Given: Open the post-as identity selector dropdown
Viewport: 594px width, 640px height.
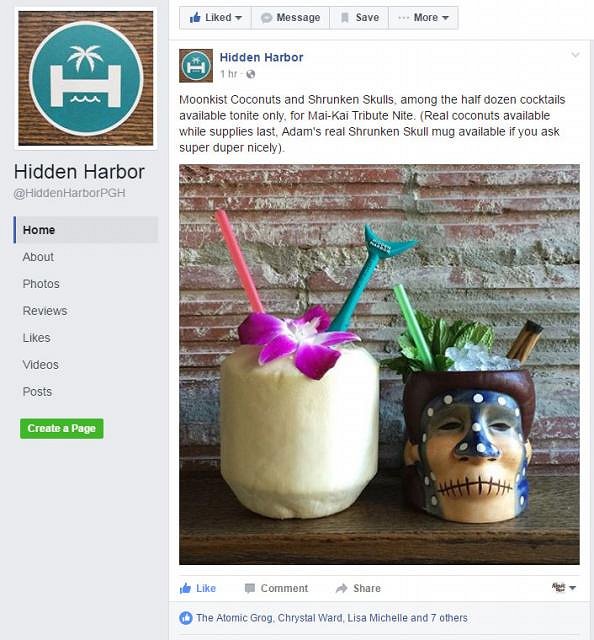Looking at the screenshot, I should (564, 588).
